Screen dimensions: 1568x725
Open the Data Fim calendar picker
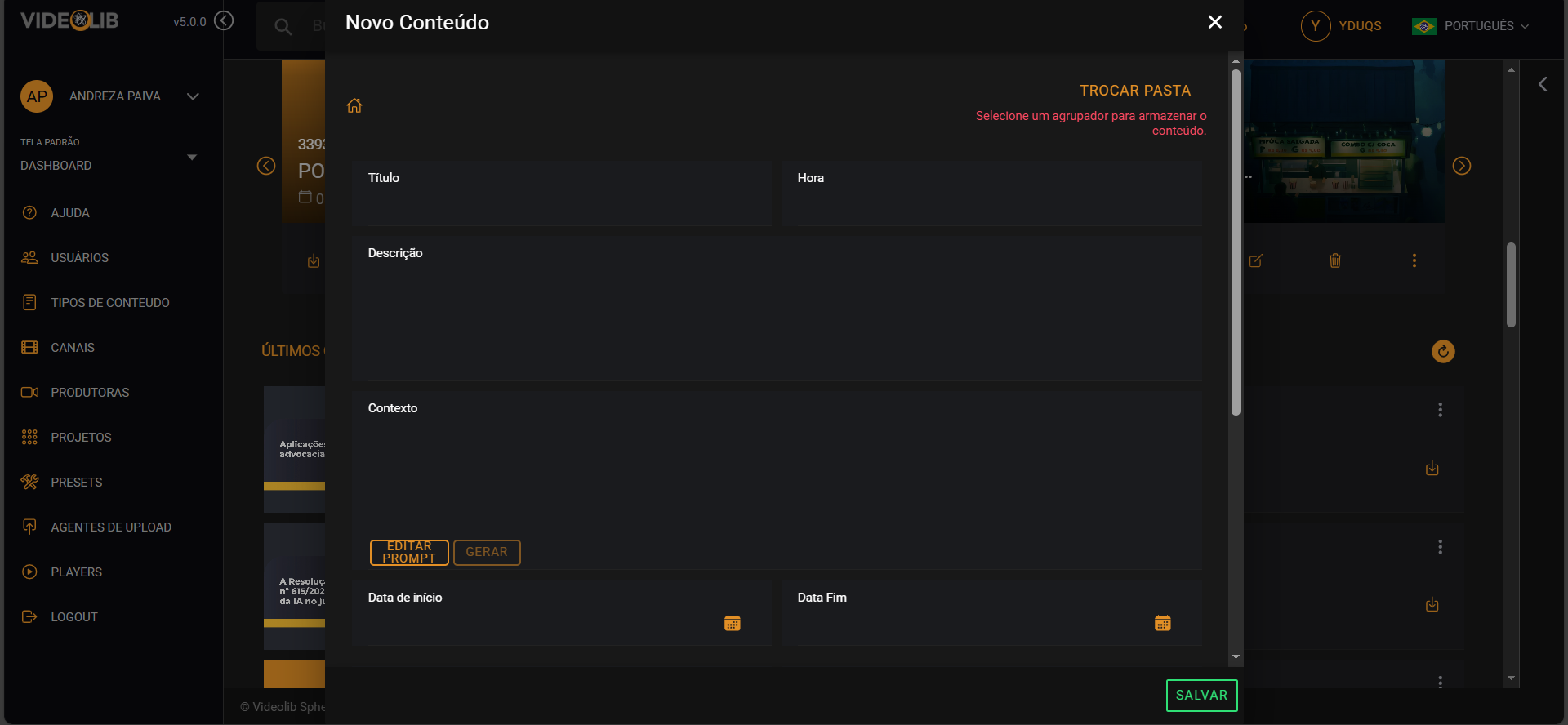(x=1163, y=623)
